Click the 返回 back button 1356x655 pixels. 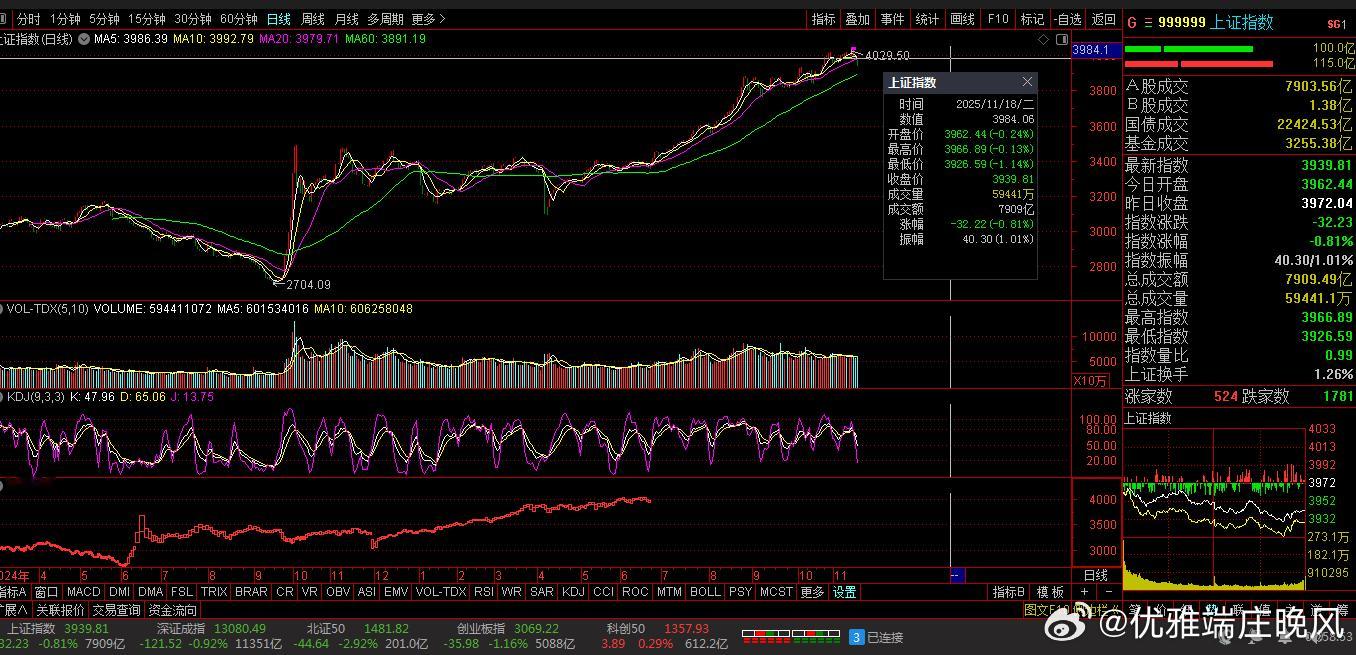(x=1103, y=19)
